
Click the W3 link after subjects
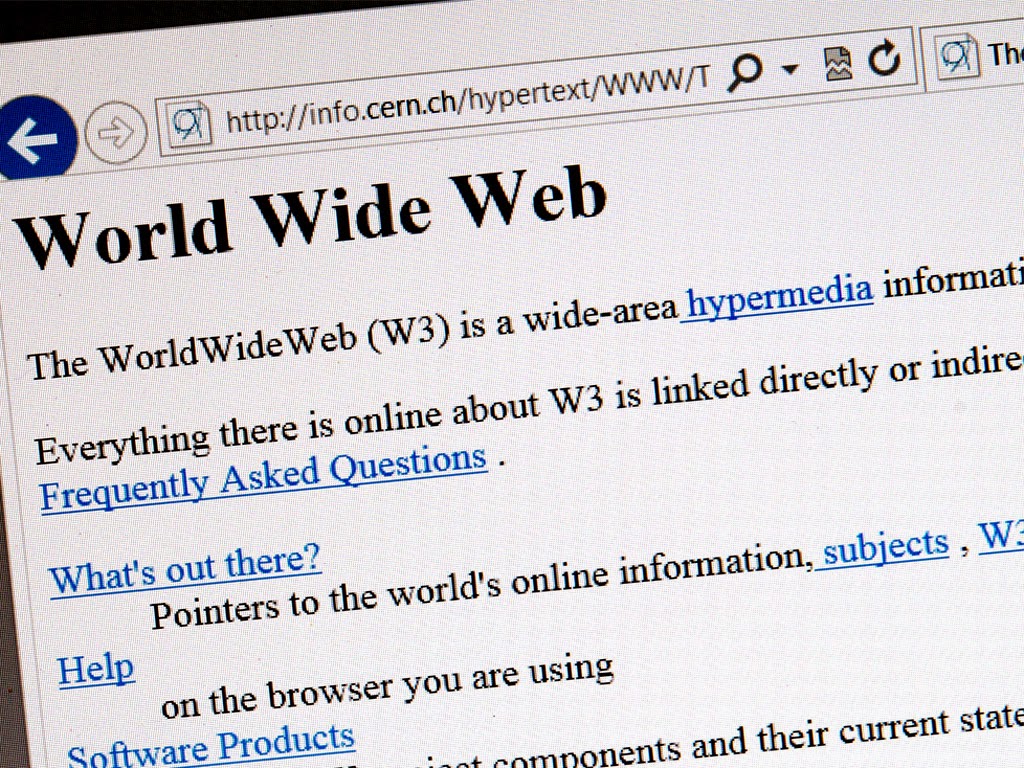point(1000,534)
